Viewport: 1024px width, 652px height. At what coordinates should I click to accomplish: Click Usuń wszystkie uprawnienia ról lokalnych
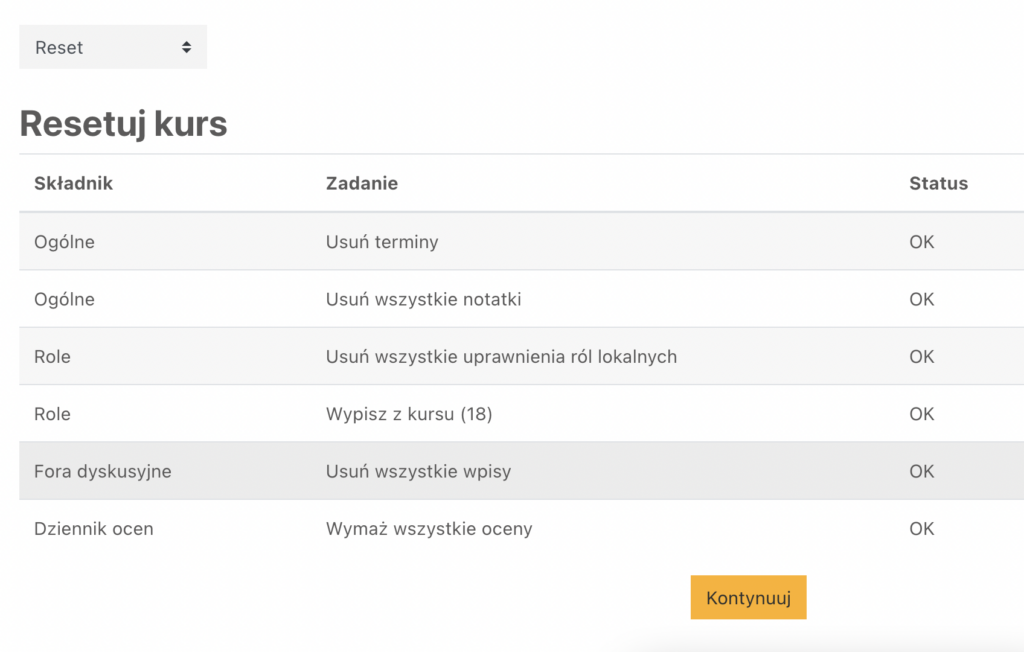(x=501, y=357)
